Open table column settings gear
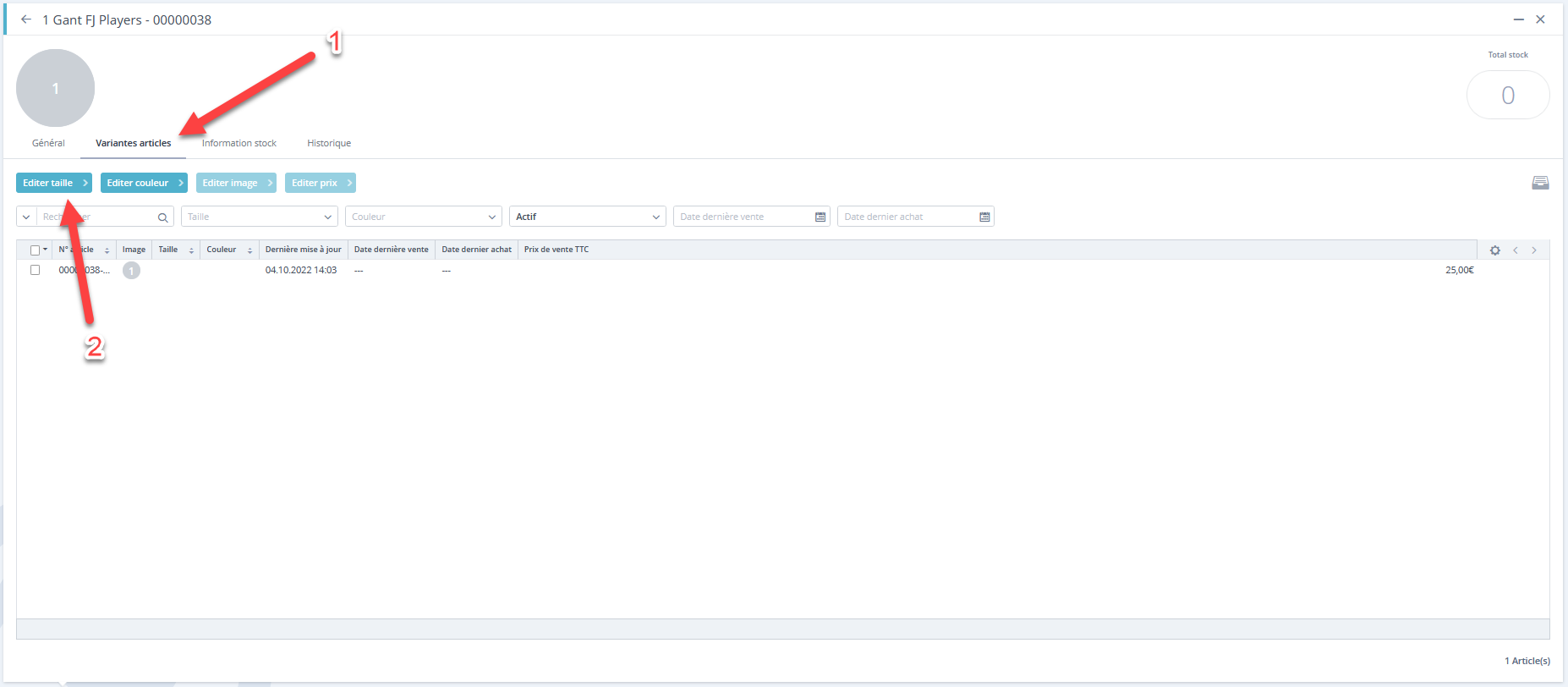This screenshot has height=687, width=1568. click(x=1495, y=250)
